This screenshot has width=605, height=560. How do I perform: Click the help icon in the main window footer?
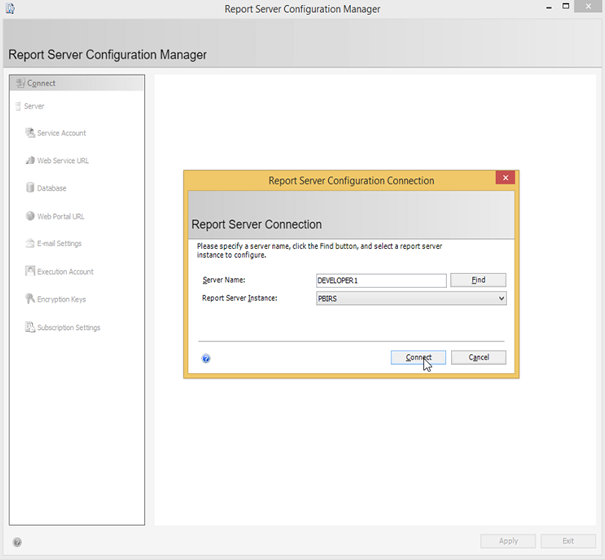[17, 542]
